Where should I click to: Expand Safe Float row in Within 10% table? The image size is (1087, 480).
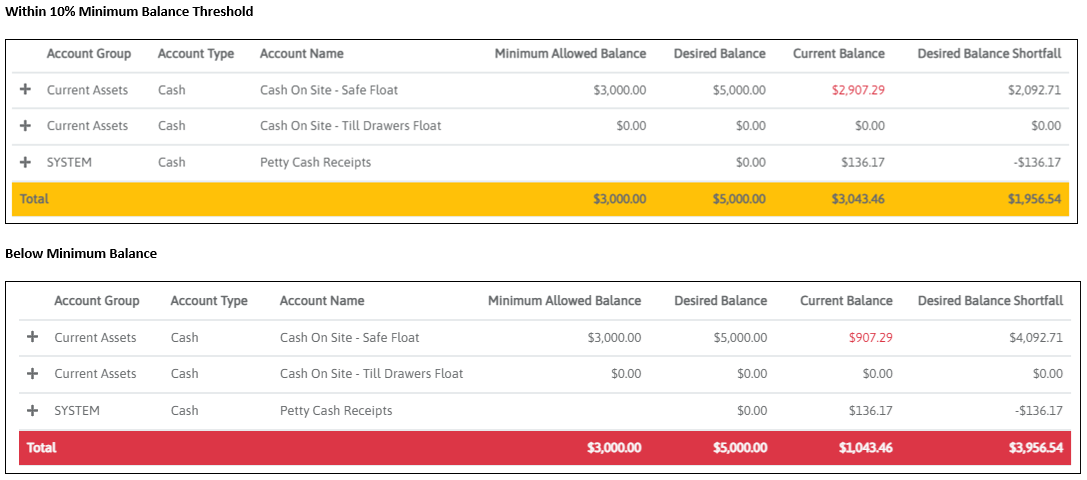click(x=26, y=90)
